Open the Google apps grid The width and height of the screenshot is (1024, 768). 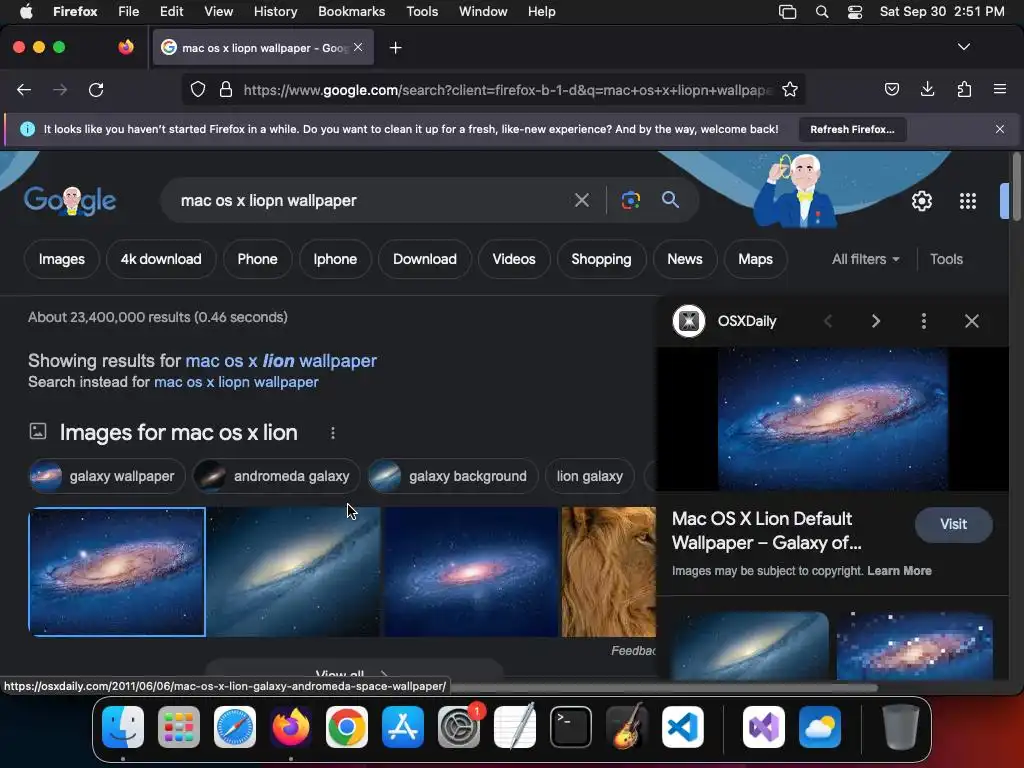tap(968, 201)
